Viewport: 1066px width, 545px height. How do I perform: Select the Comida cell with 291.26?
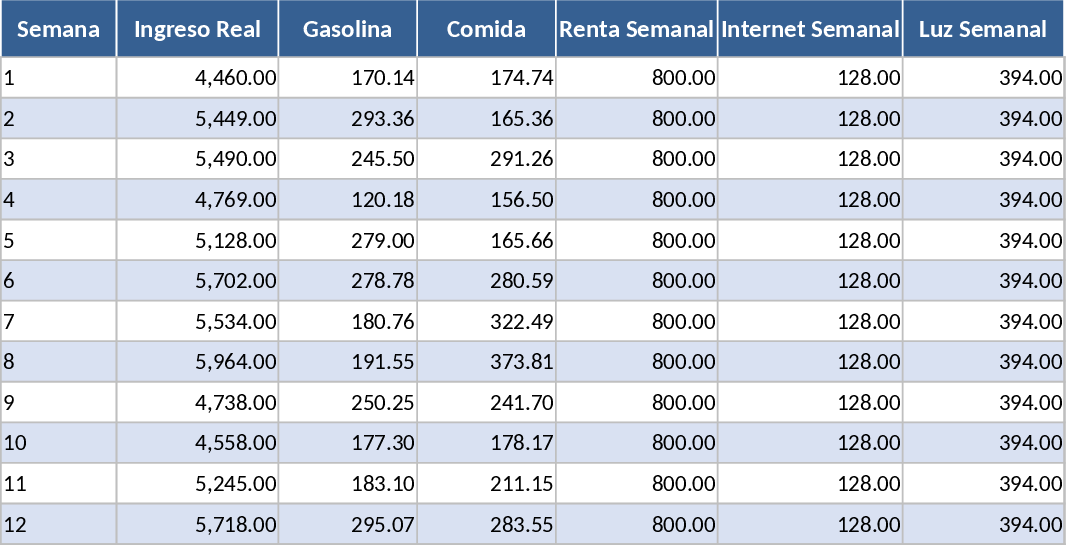tap(486, 159)
